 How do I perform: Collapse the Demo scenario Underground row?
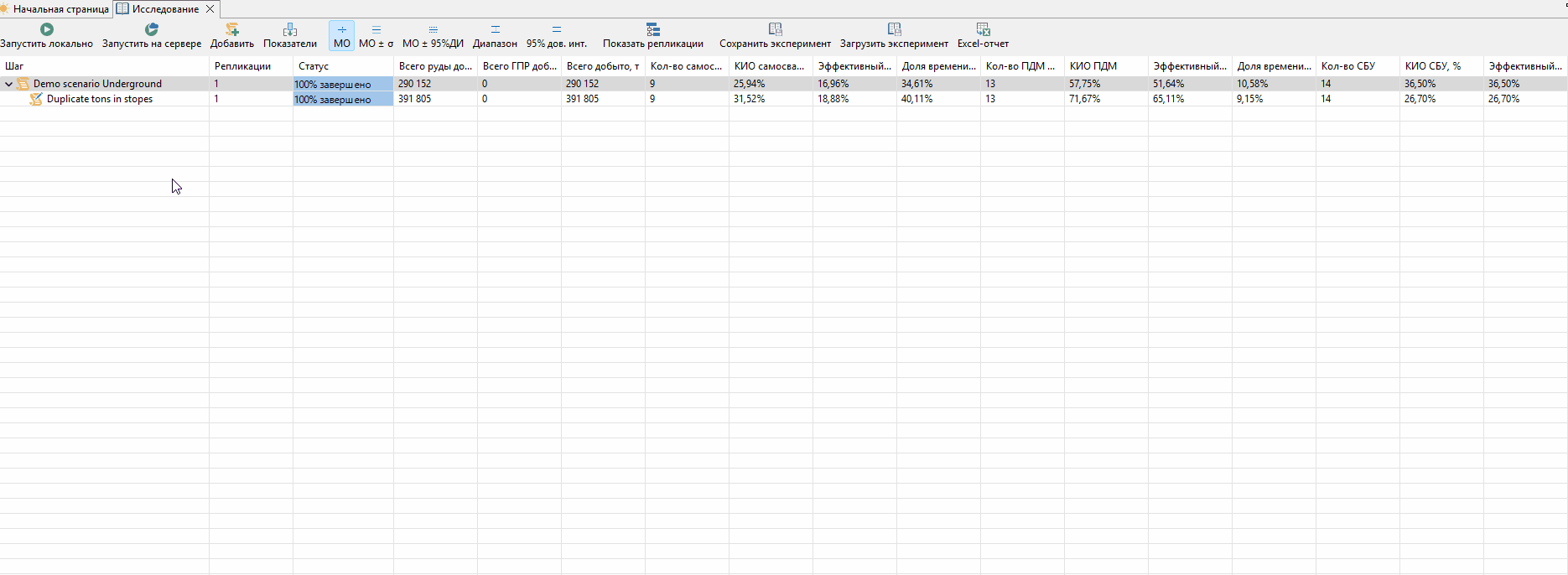(9, 84)
